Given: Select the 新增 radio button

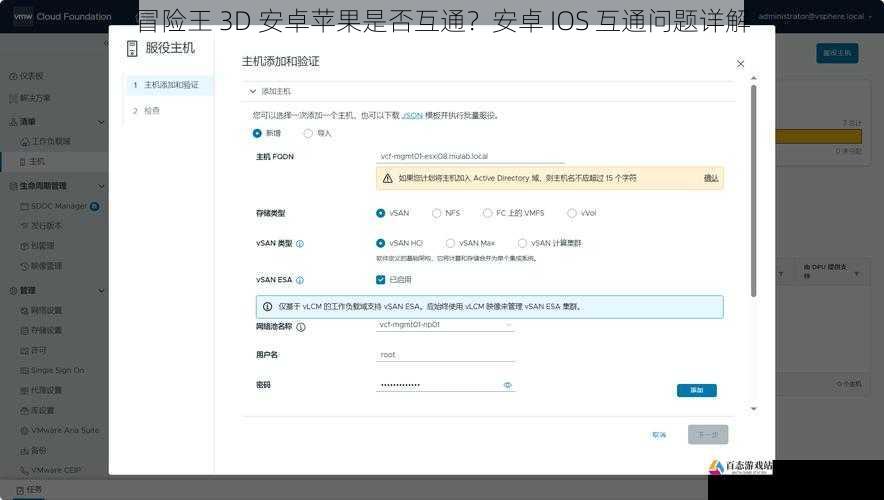Looking at the screenshot, I should (257, 134).
